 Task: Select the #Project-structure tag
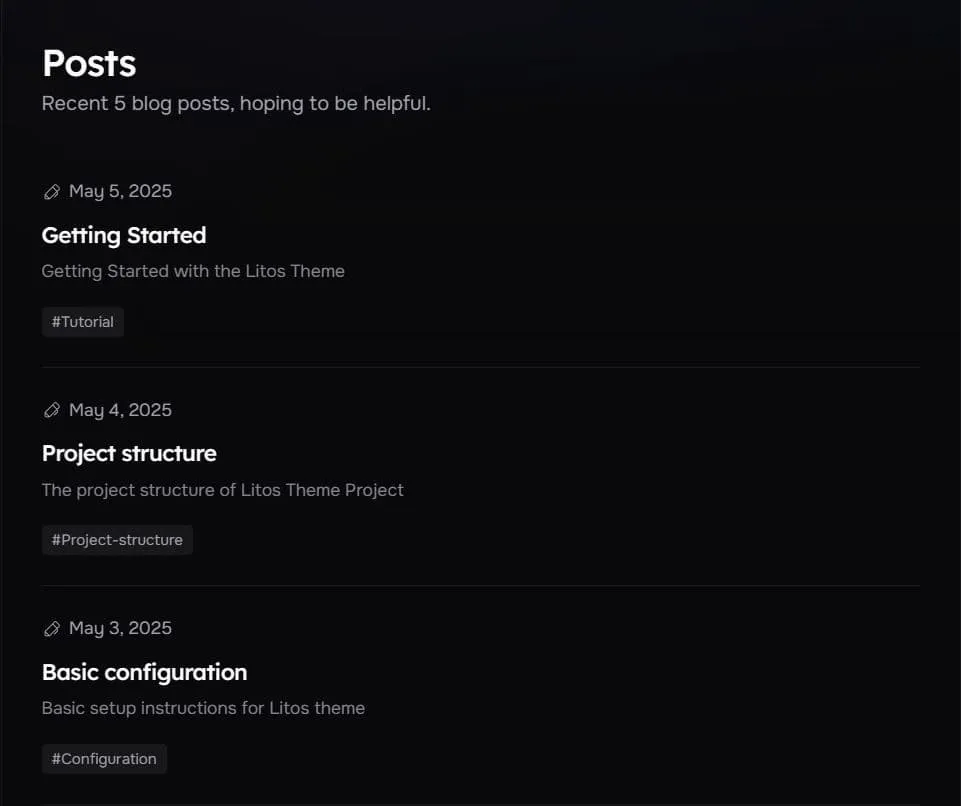(117, 540)
